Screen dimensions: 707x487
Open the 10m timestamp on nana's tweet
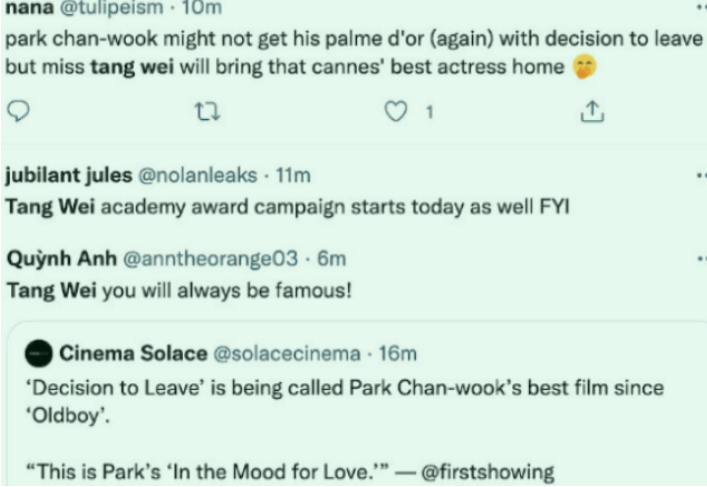coord(202,8)
